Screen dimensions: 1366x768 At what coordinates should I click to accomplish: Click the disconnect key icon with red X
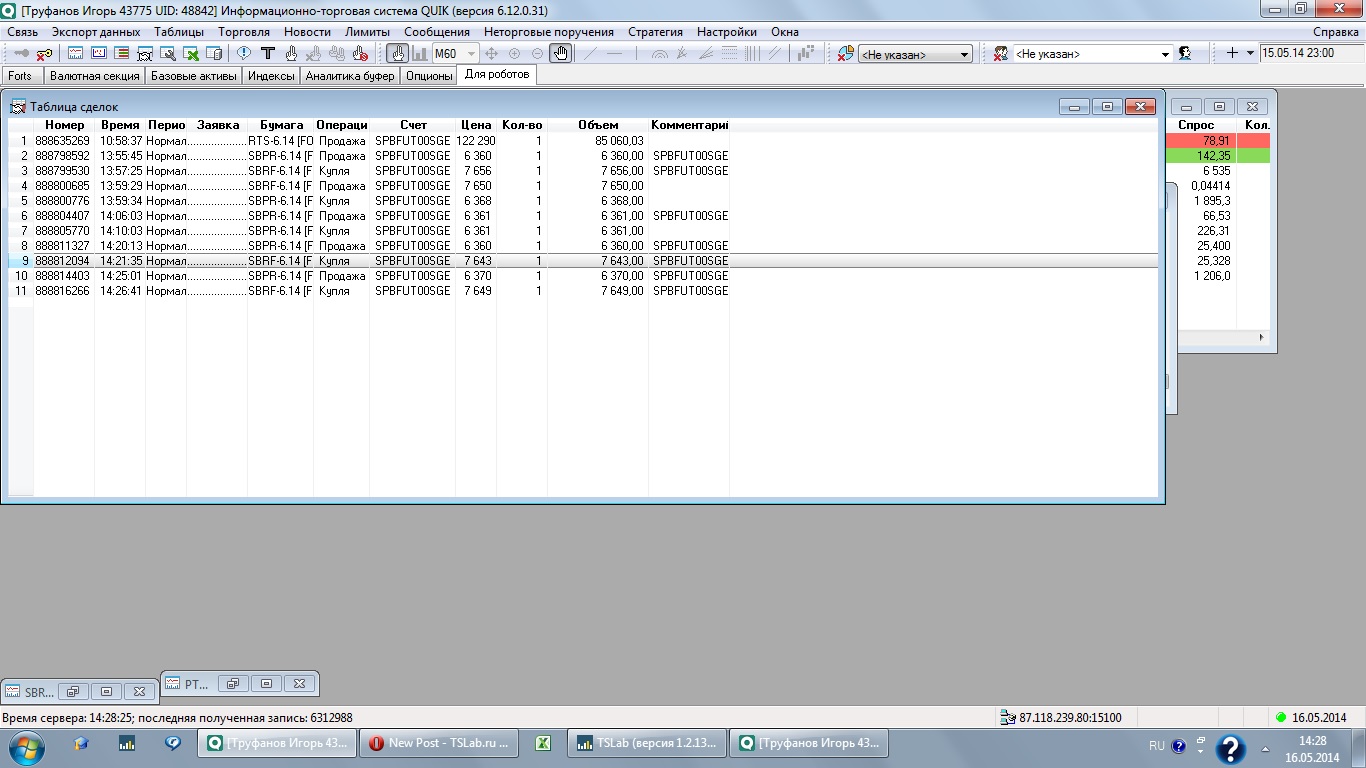44,53
